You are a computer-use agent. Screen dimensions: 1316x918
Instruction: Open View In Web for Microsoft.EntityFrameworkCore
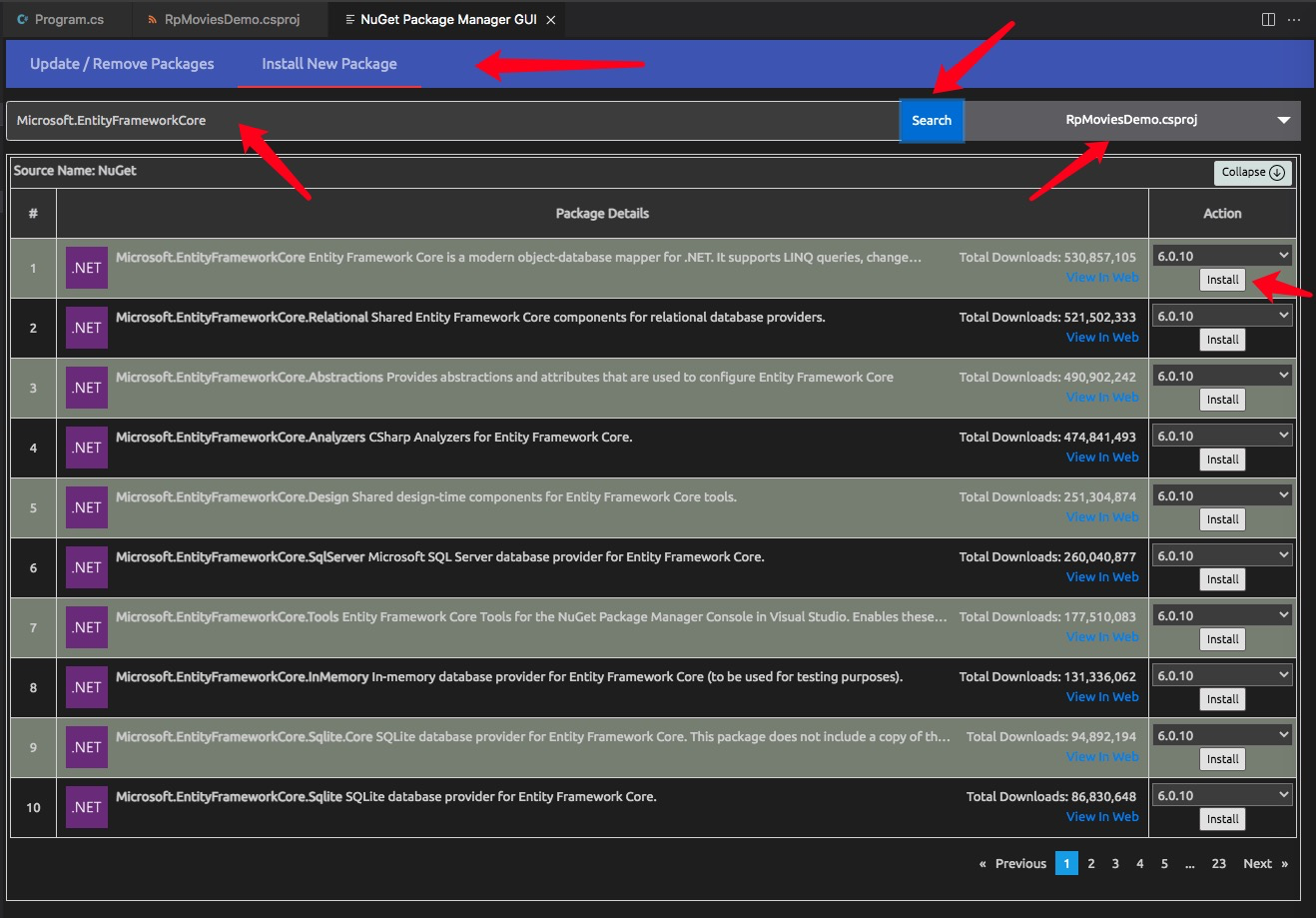(x=1102, y=278)
